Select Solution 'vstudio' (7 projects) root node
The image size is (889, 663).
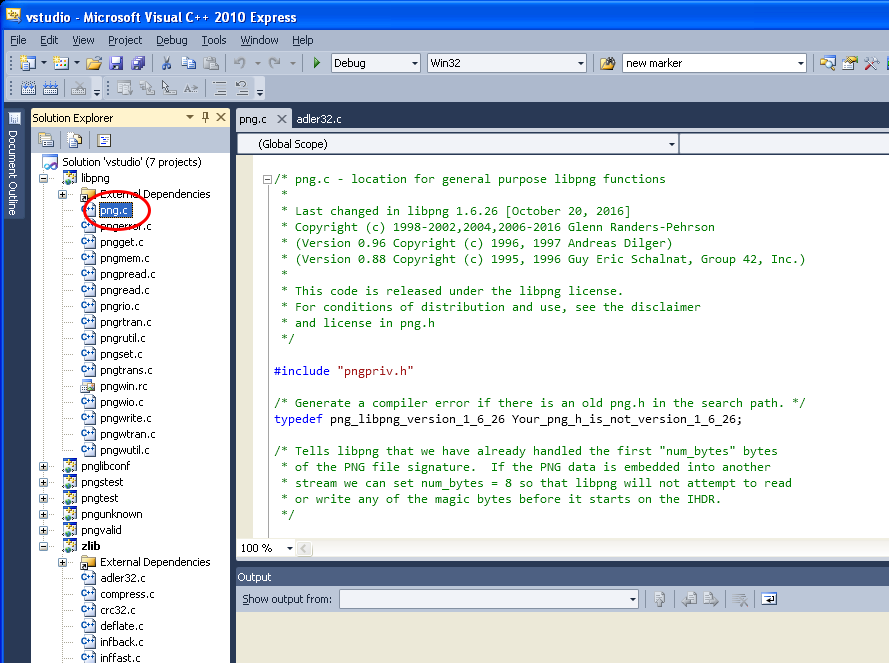tap(132, 162)
